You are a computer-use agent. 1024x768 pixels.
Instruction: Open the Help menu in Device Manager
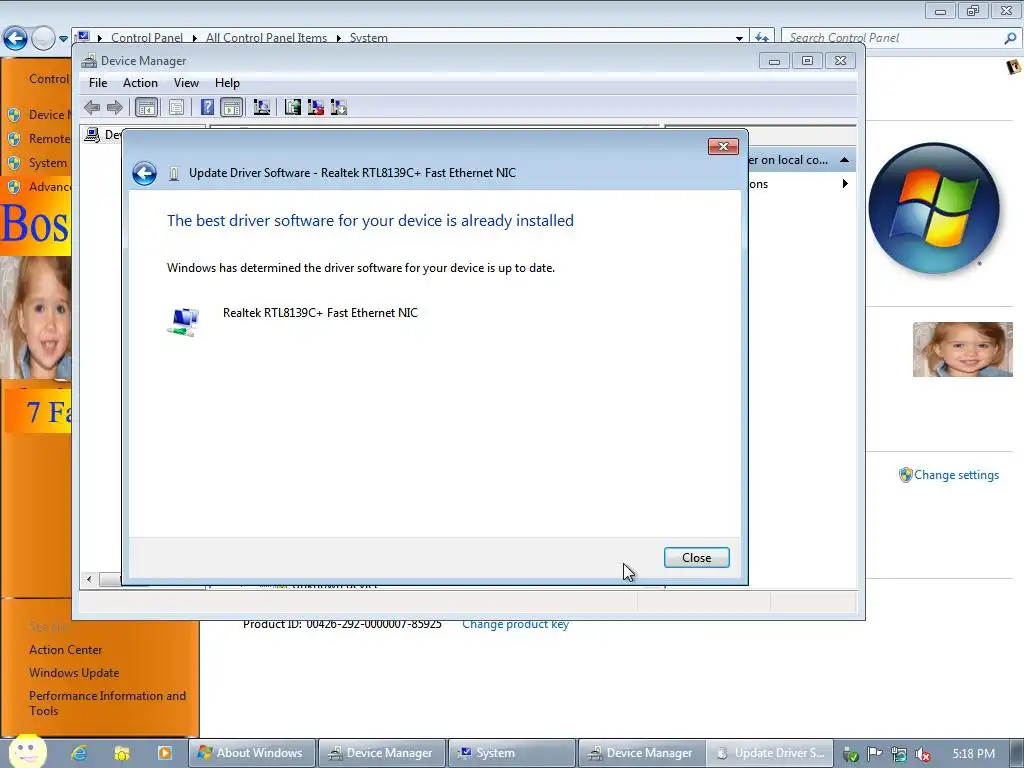pos(227,83)
